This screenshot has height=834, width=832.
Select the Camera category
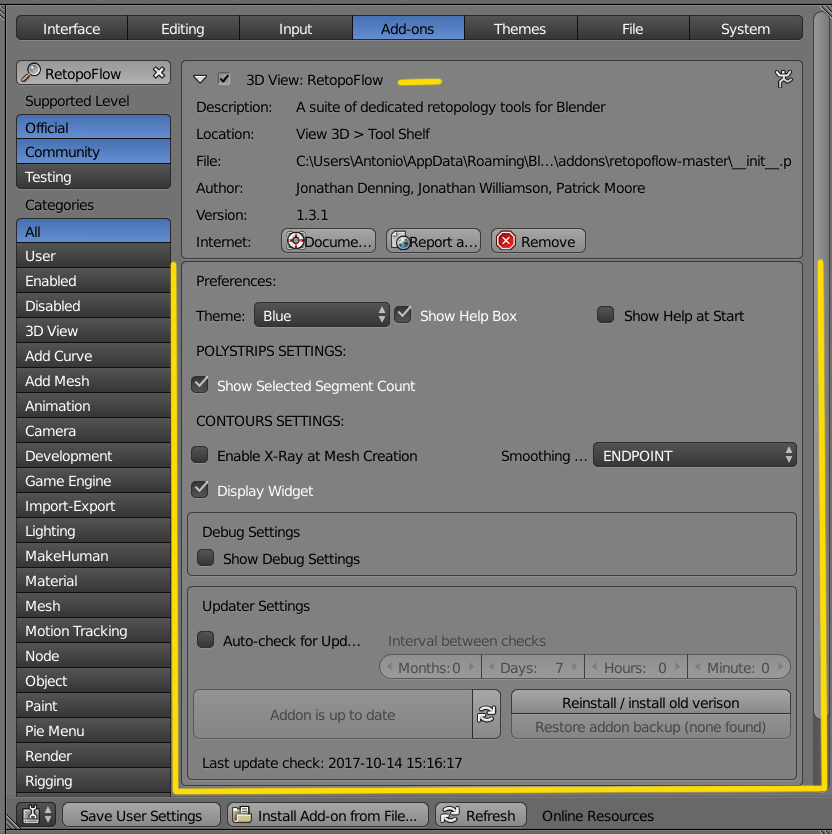point(93,431)
